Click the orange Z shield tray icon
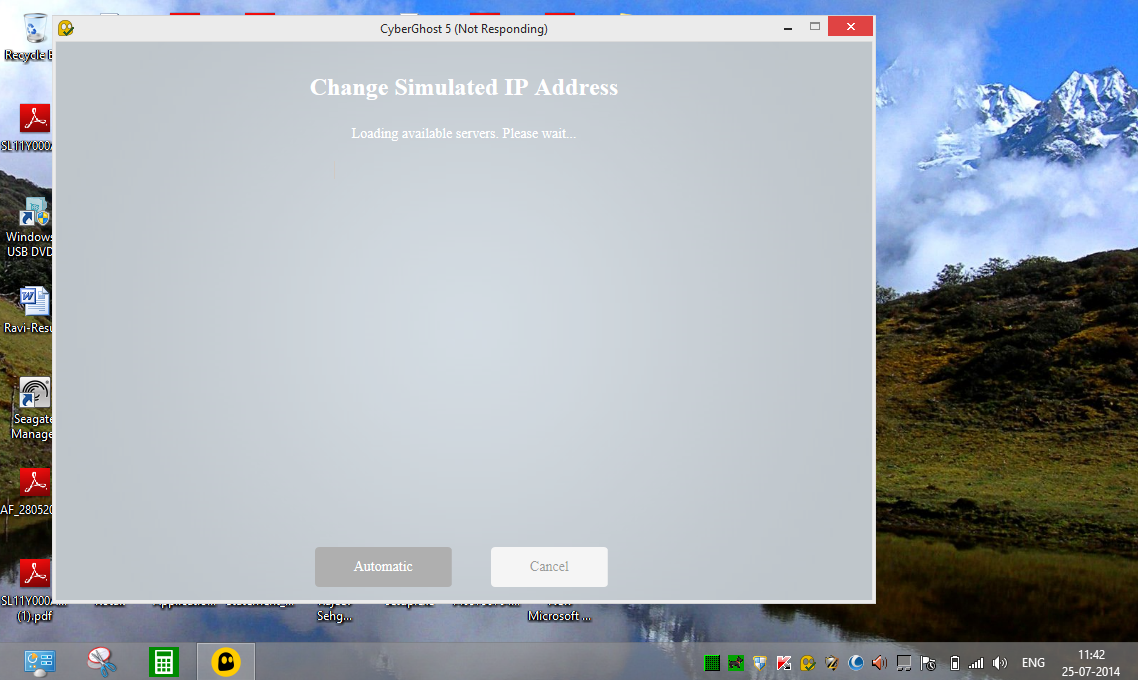 [x=832, y=663]
